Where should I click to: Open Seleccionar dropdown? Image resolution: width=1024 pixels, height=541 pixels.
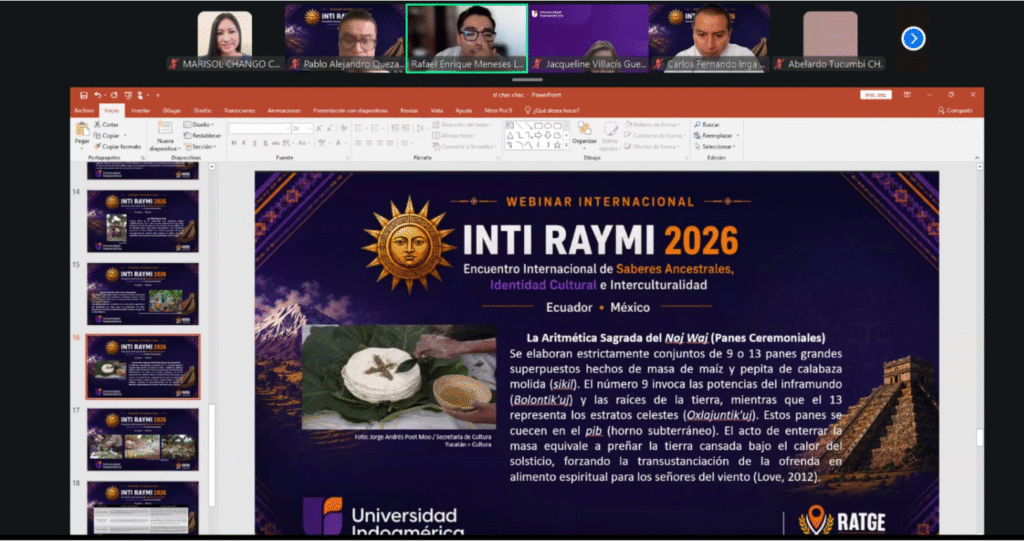(715, 147)
